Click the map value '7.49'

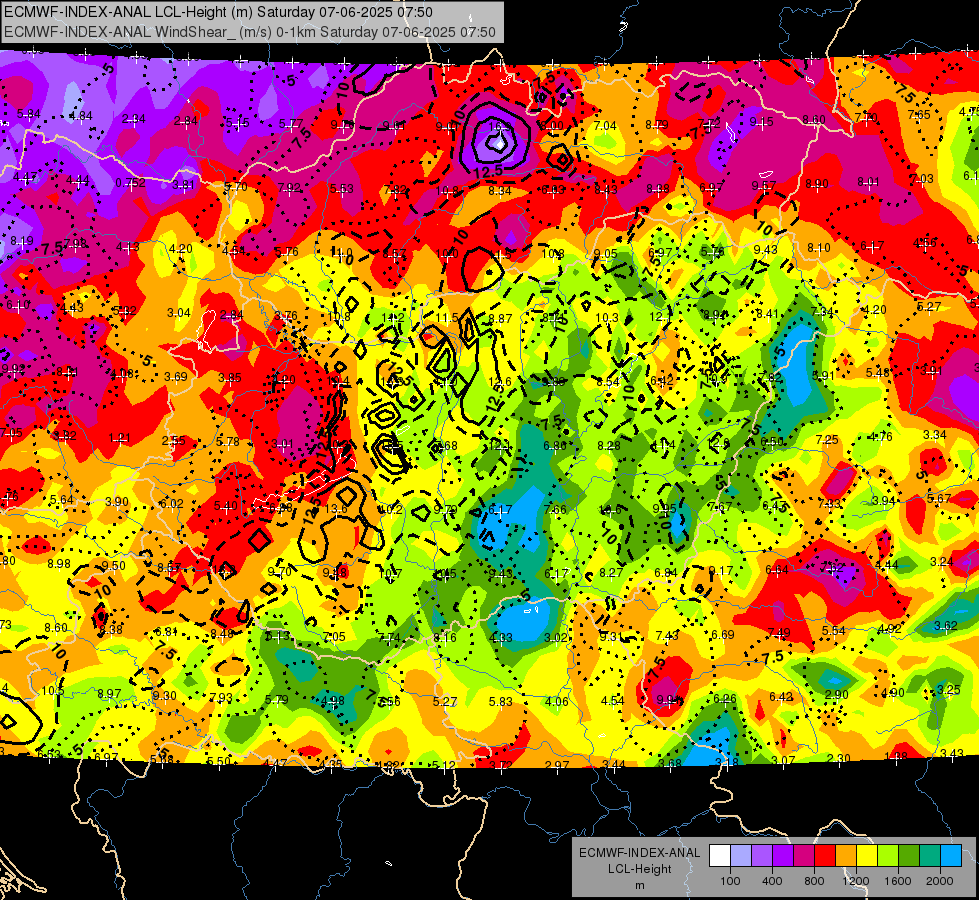pyautogui.click(x=779, y=633)
